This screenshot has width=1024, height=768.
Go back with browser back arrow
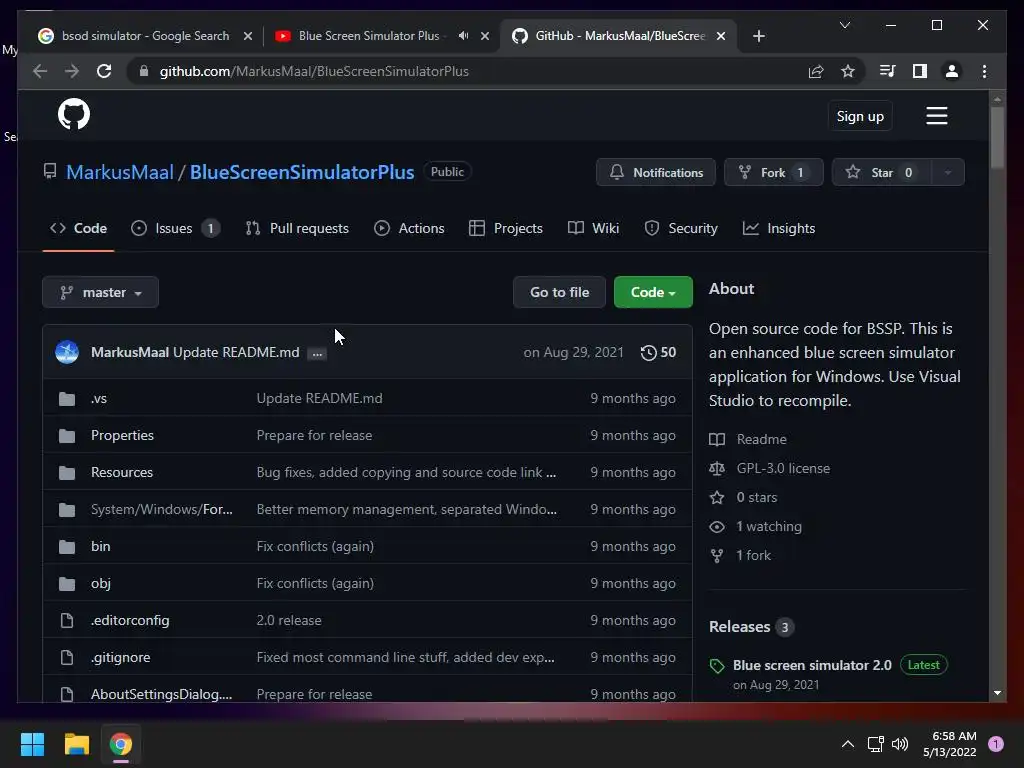(x=40, y=71)
